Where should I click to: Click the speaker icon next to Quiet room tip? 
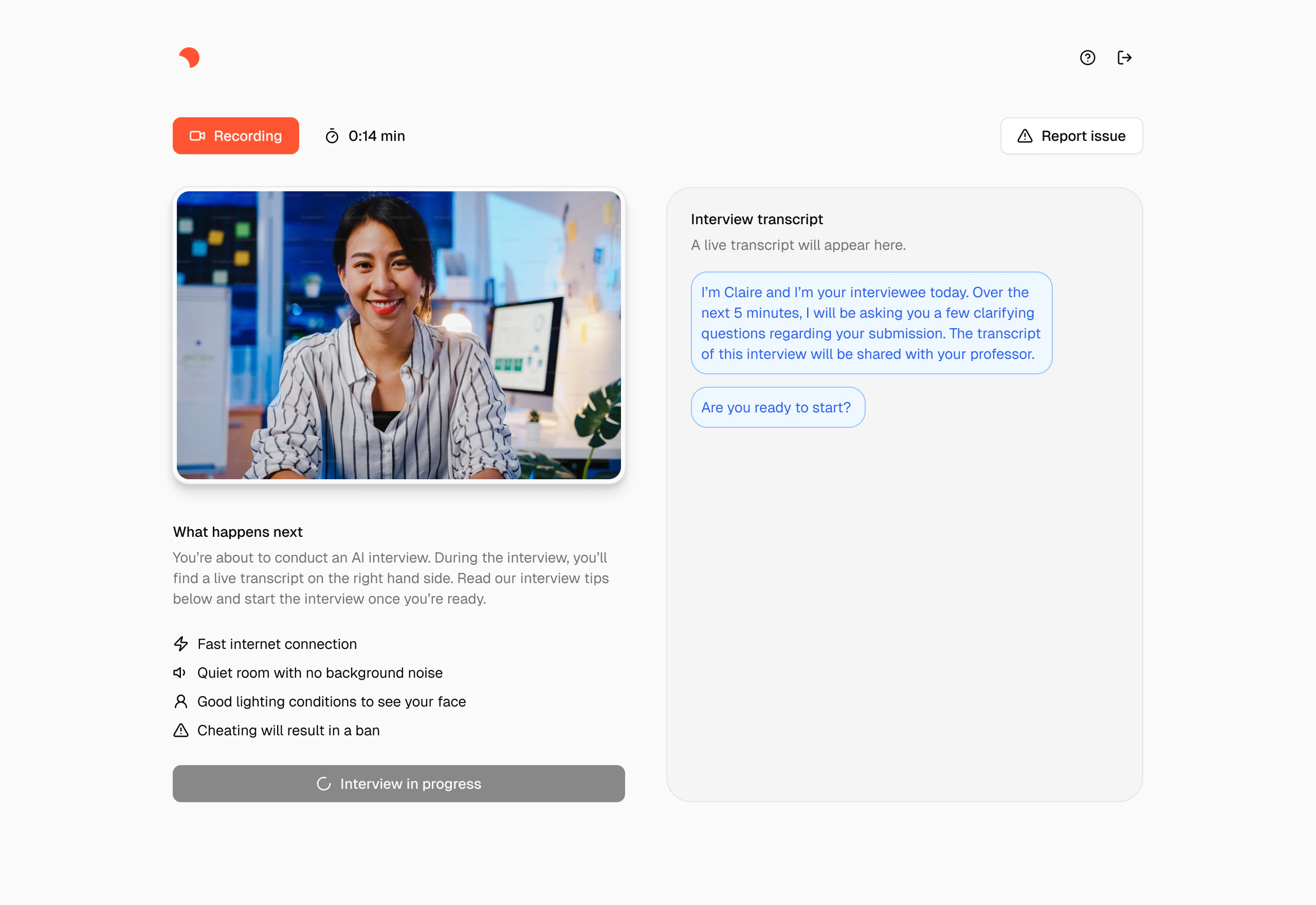click(179, 673)
